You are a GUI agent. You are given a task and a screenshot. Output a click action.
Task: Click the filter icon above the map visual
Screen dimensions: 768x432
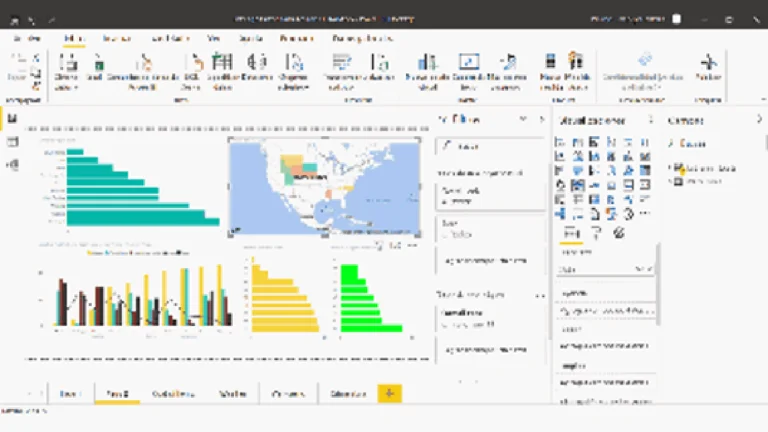coord(379,245)
